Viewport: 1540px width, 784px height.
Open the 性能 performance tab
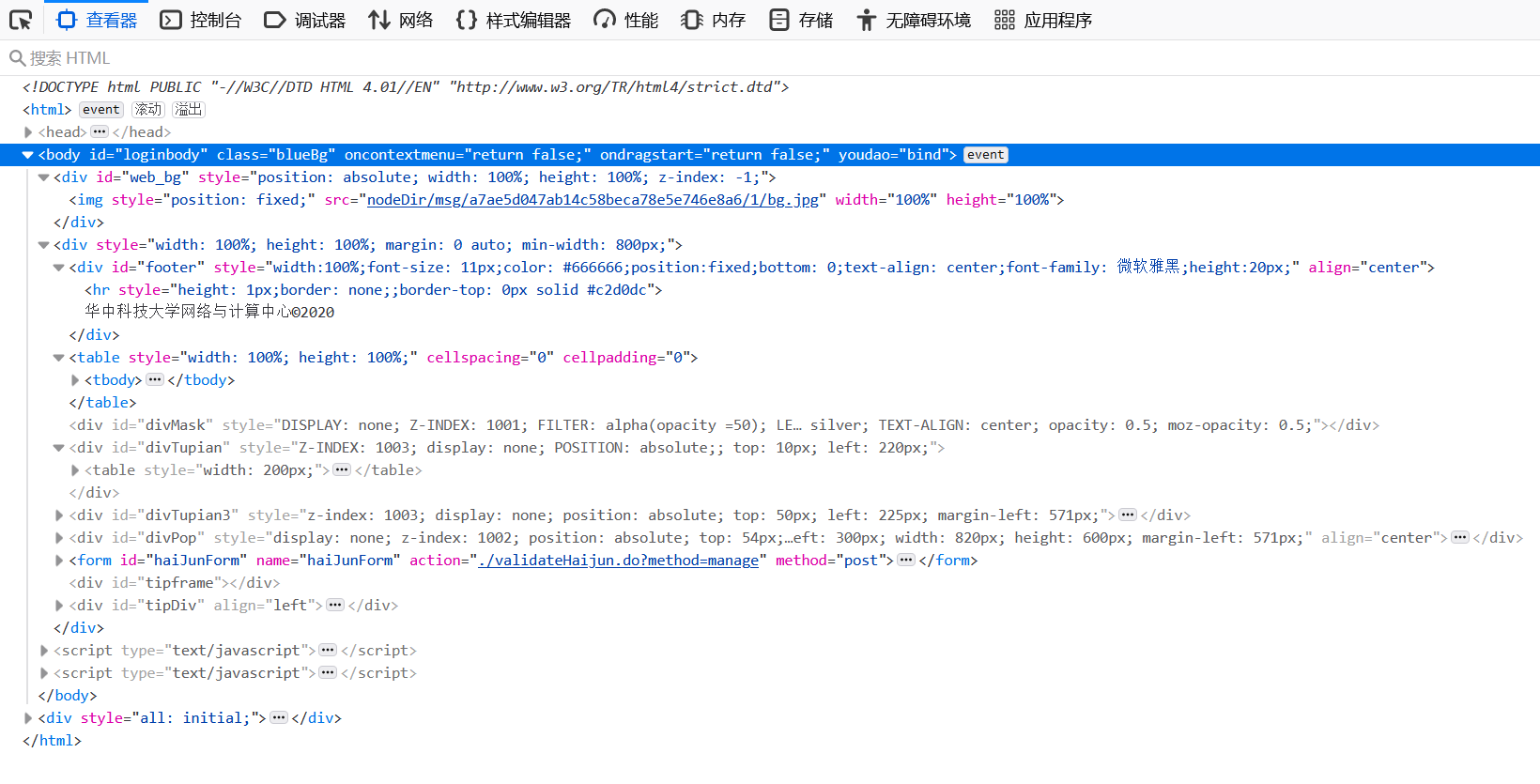click(x=626, y=20)
